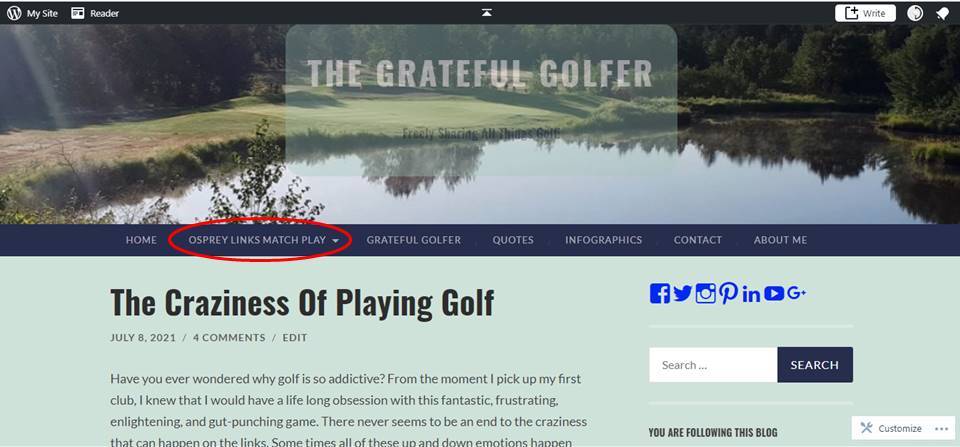Go to the Infographics menu item

click(x=604, y=240)
